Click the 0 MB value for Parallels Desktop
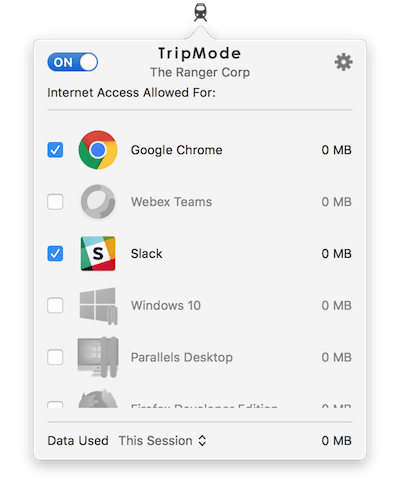The image size is (400, 498). pos(337,357)
